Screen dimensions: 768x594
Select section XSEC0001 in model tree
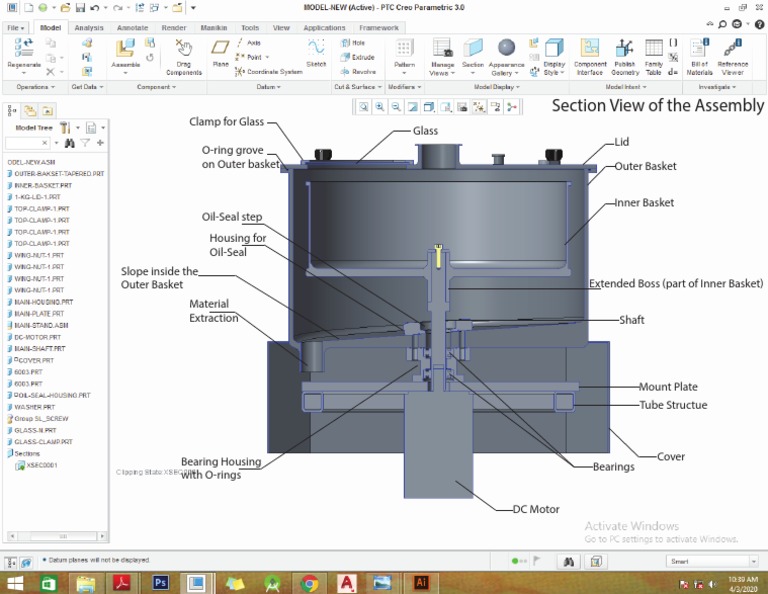(x=37, y=465)
